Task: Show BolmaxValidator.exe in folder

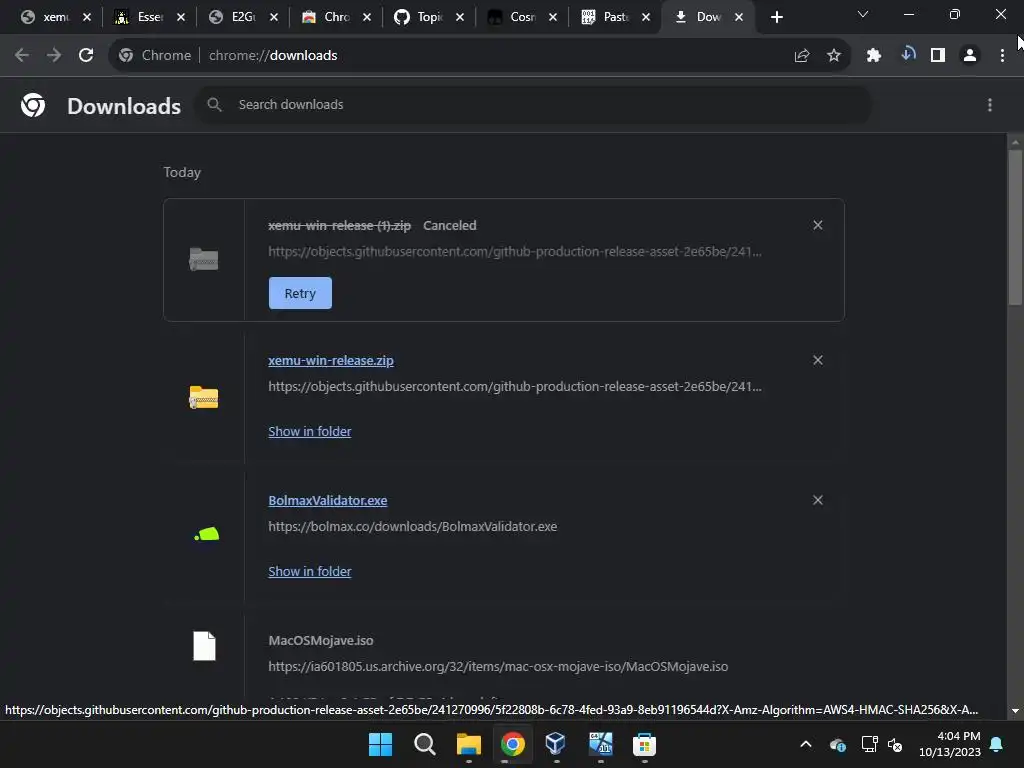Action: click(x=310, y=571)
